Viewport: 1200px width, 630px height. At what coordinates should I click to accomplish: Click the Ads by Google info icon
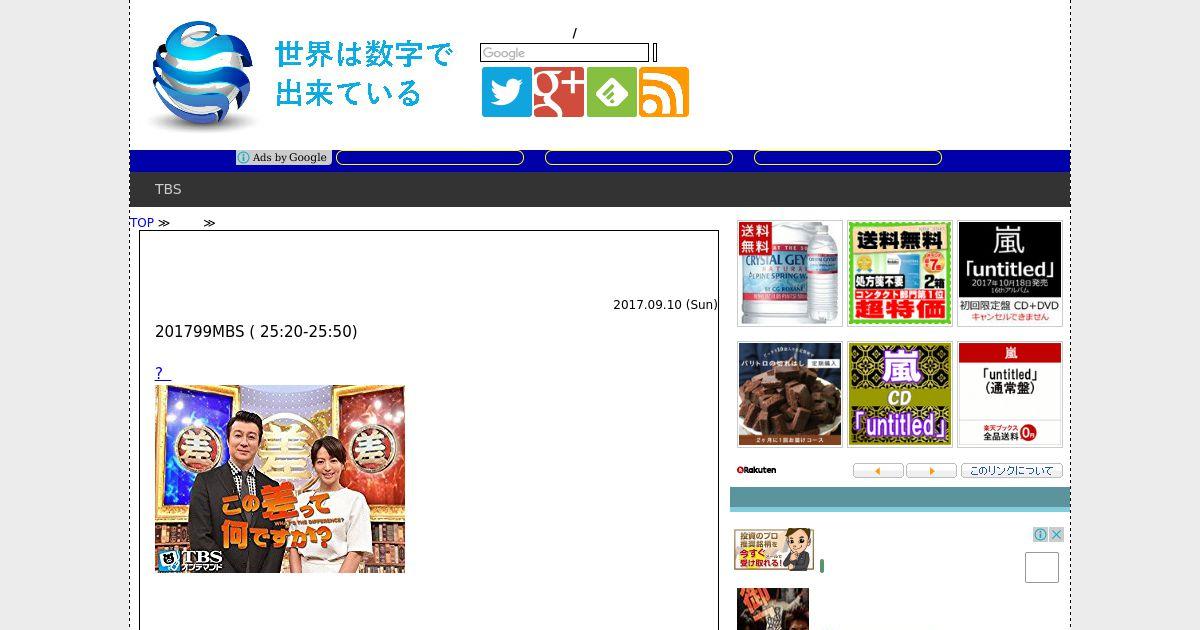coord(243,158)
